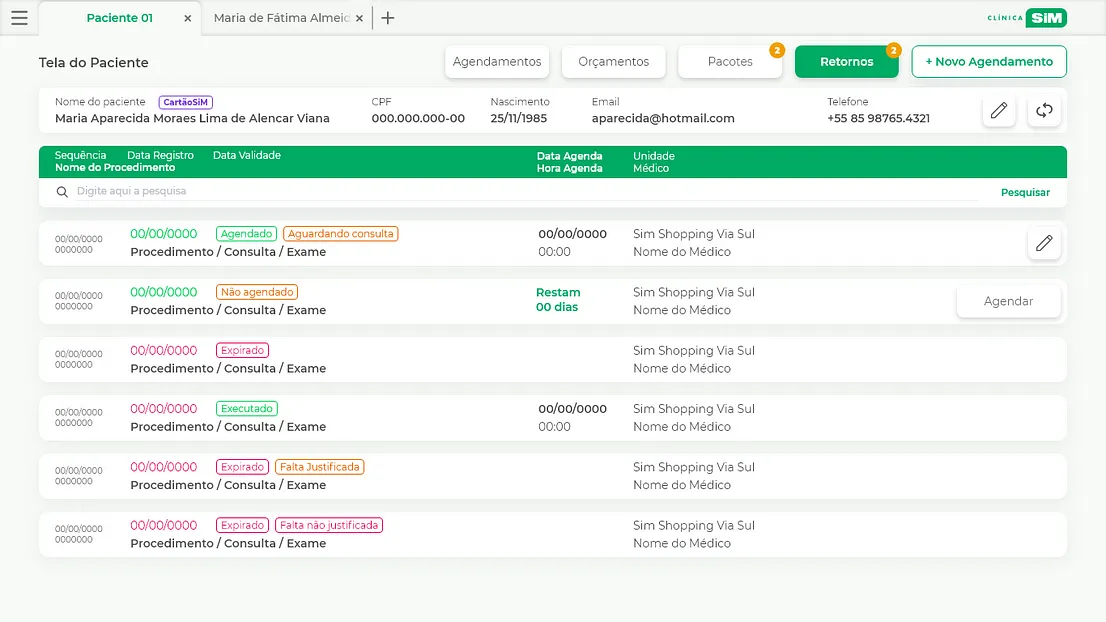
Task: Switch to Maria de Fátima tab
Action: pos(280,18)
